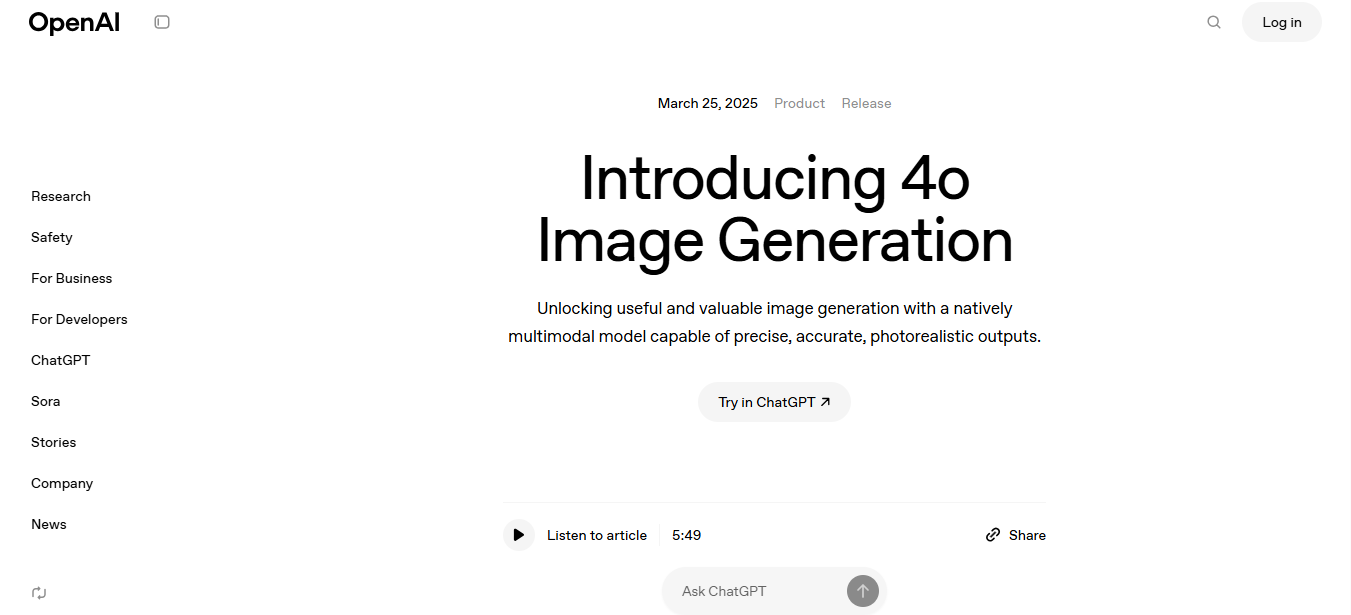Open search with the magnifying glass icon
Viewport: 1351px width, 615px height.
1213,22
